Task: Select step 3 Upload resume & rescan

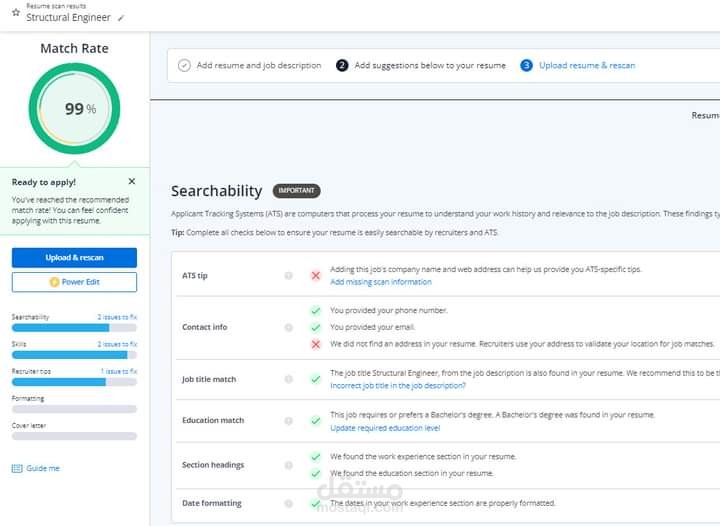Action: pos(587,65)
